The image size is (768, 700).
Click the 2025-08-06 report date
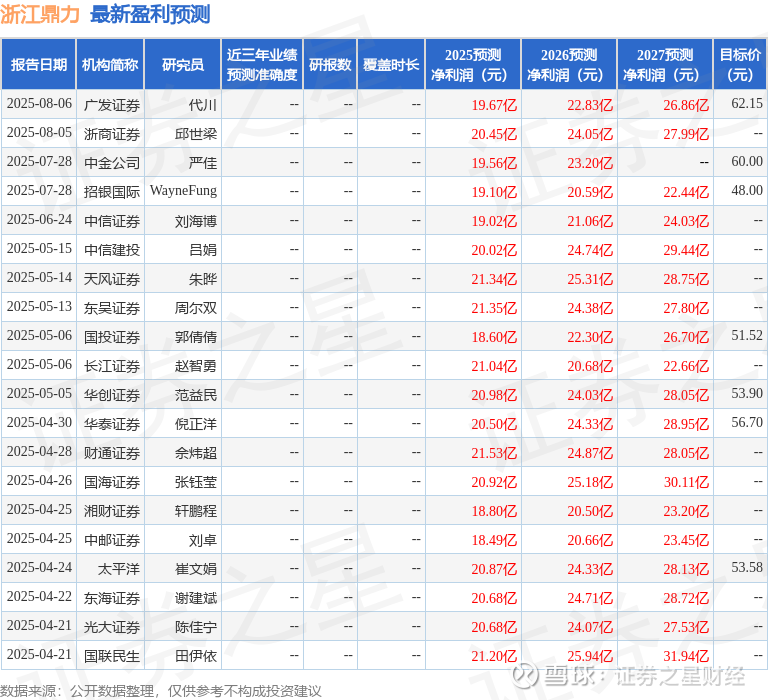[39, 103]
